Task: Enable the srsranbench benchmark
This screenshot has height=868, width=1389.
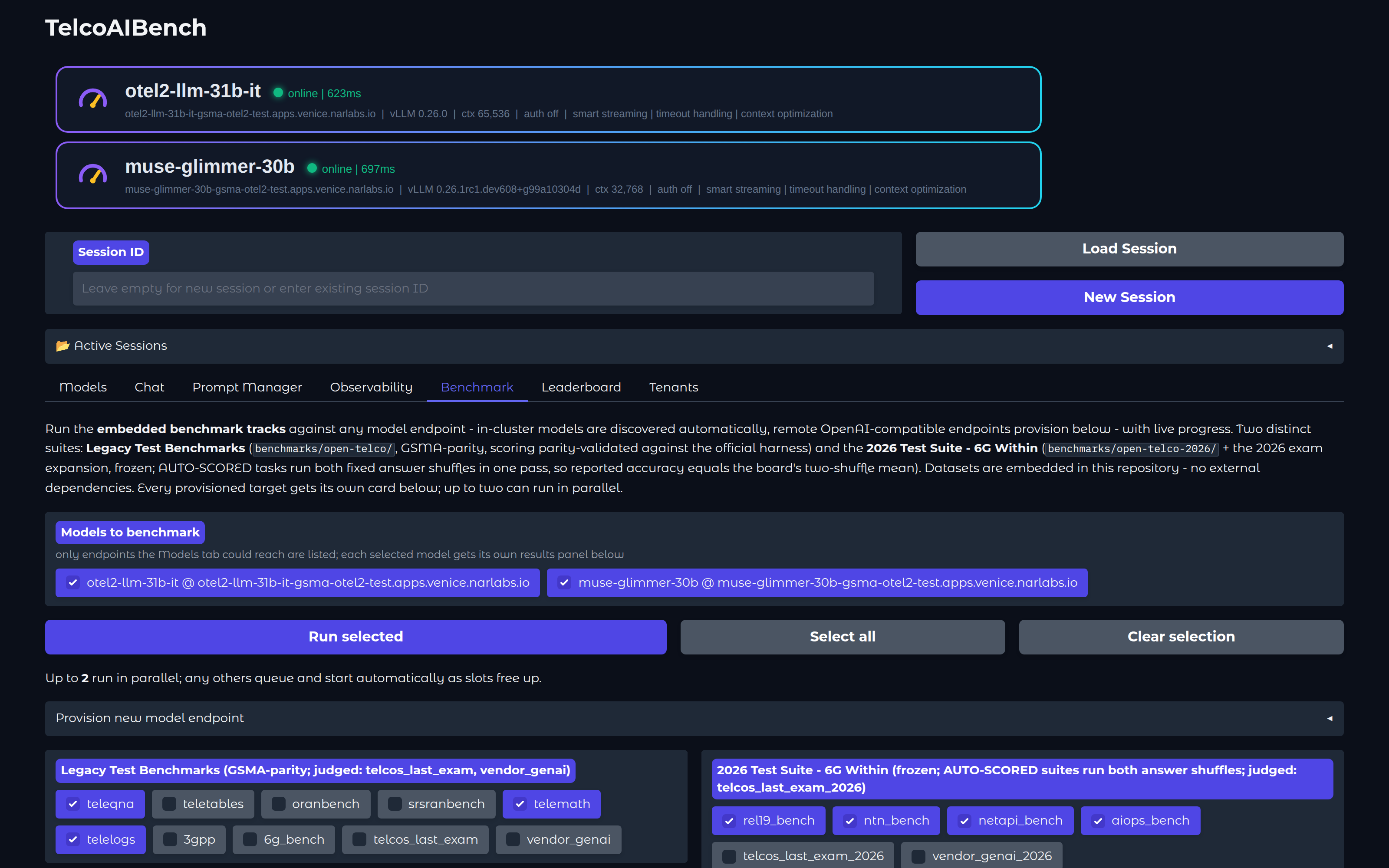Action: coord(395,804)
